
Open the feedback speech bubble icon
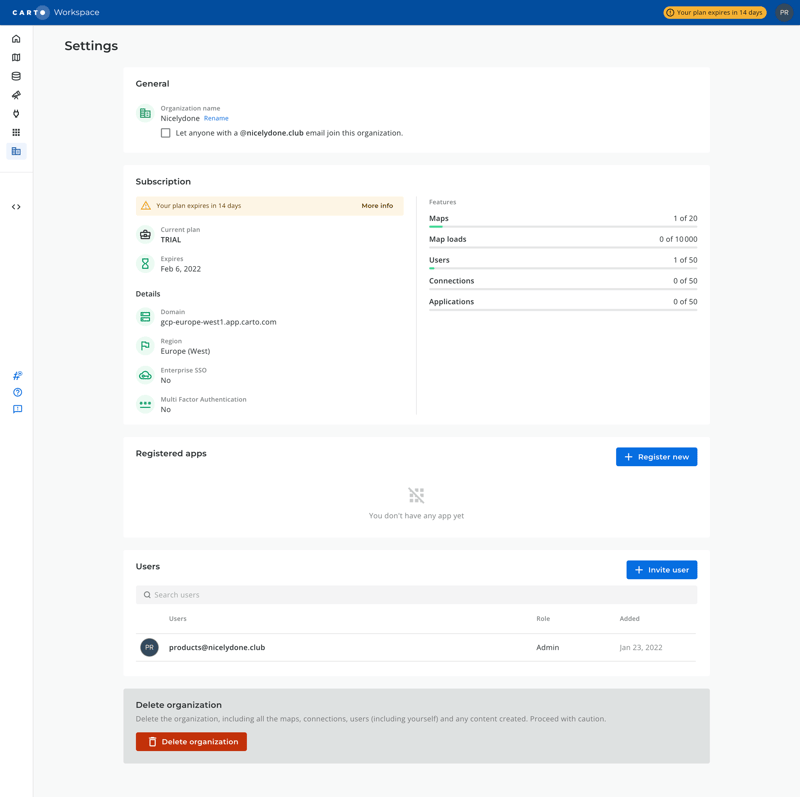coord(16,408)
